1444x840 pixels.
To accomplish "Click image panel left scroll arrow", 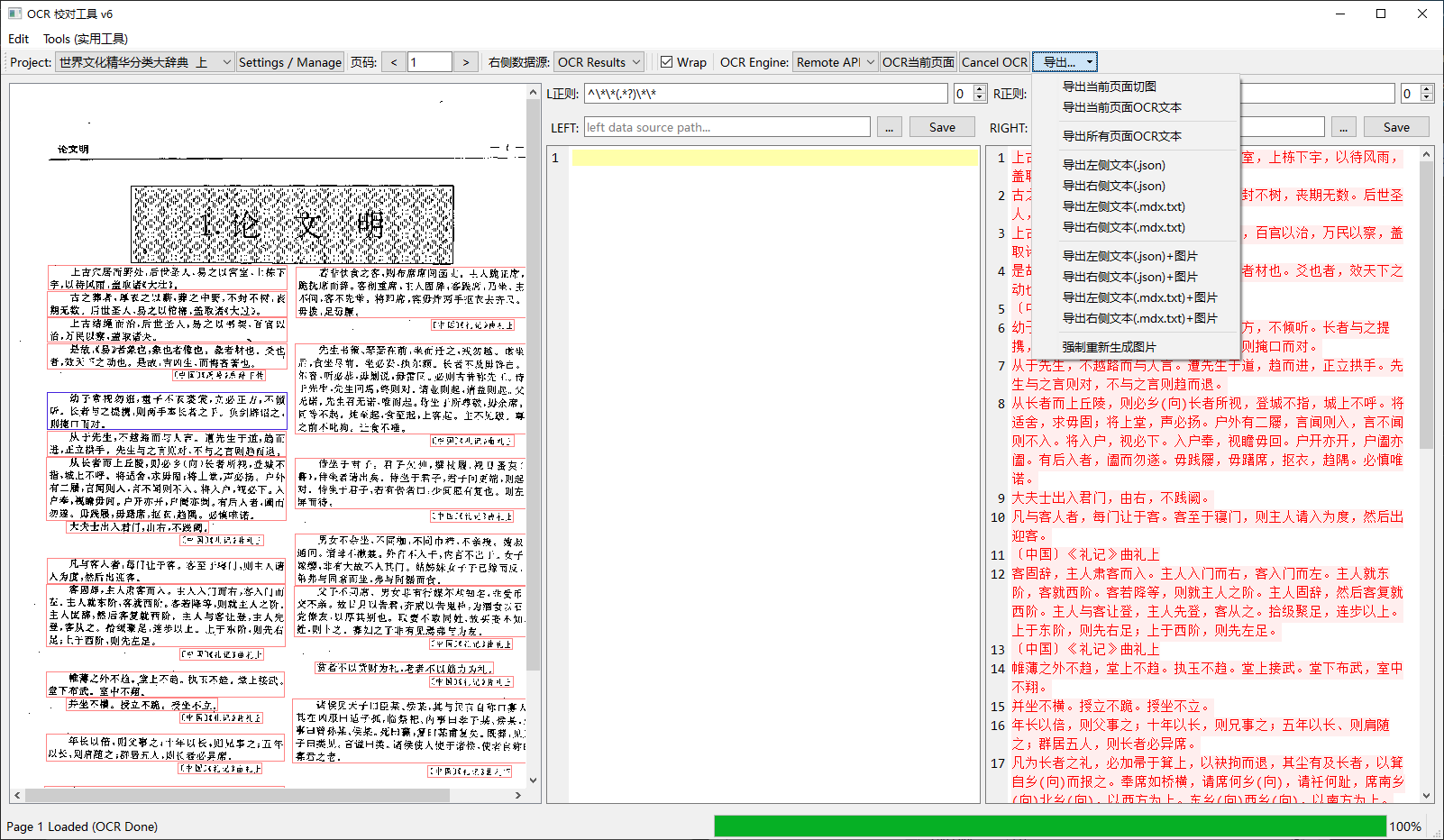I will tap(16, 795).
